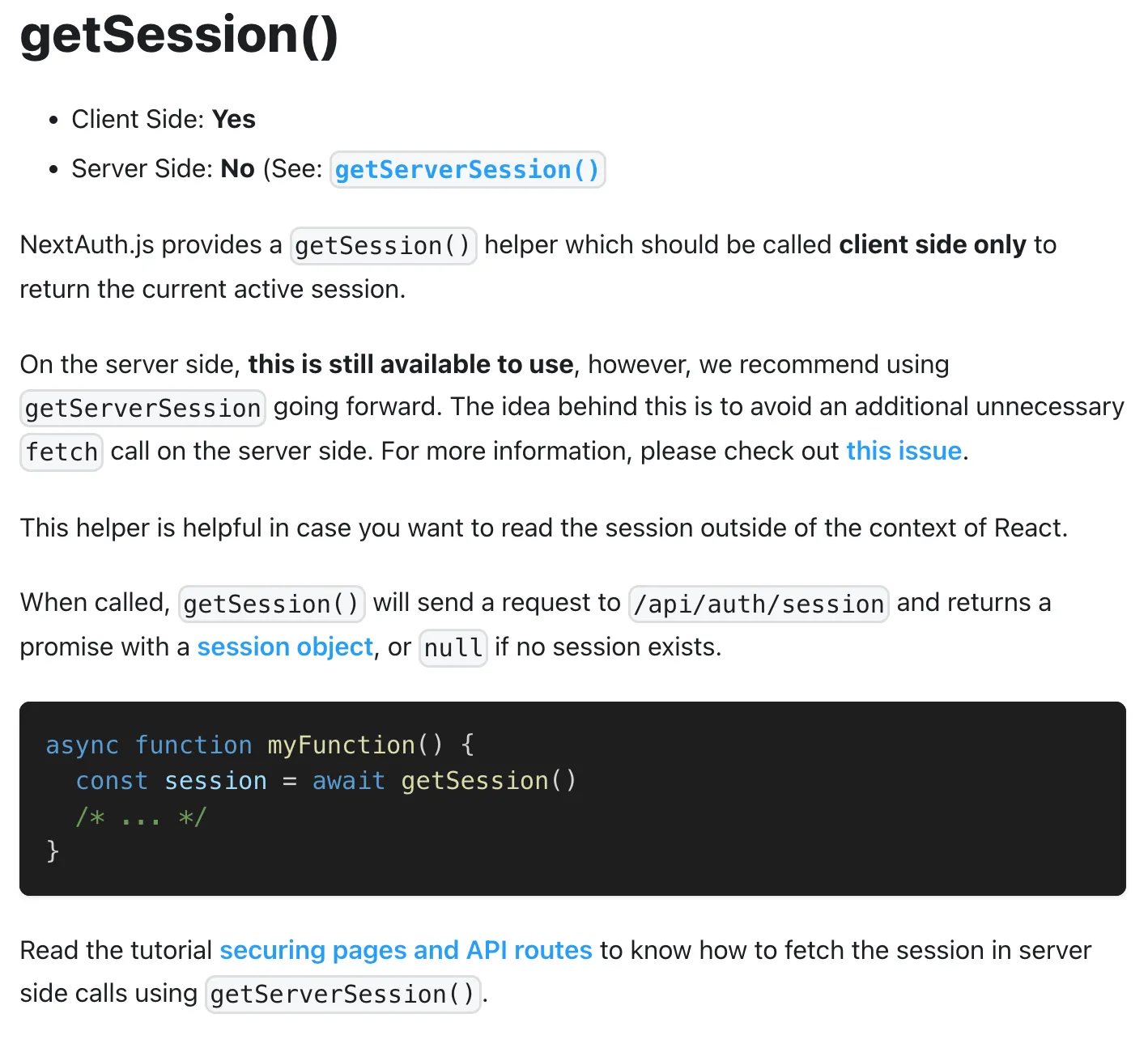This screenshot has width=1148, height=1052.
Task: Click getServerSession() inline code in last paragraph
Action: [342, 995]
